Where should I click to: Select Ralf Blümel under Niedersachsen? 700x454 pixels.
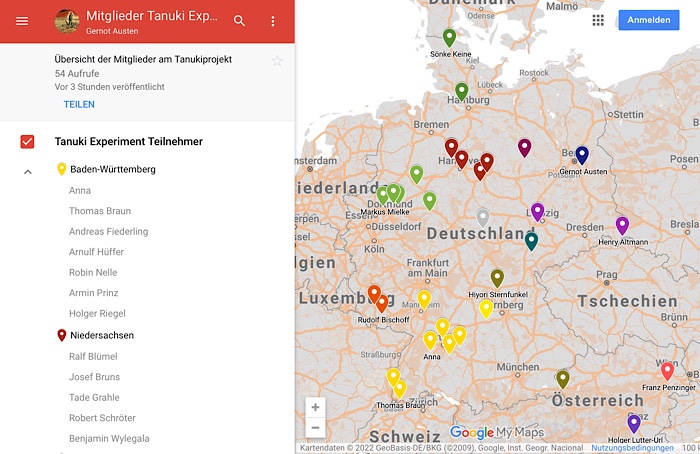[95, 356]
